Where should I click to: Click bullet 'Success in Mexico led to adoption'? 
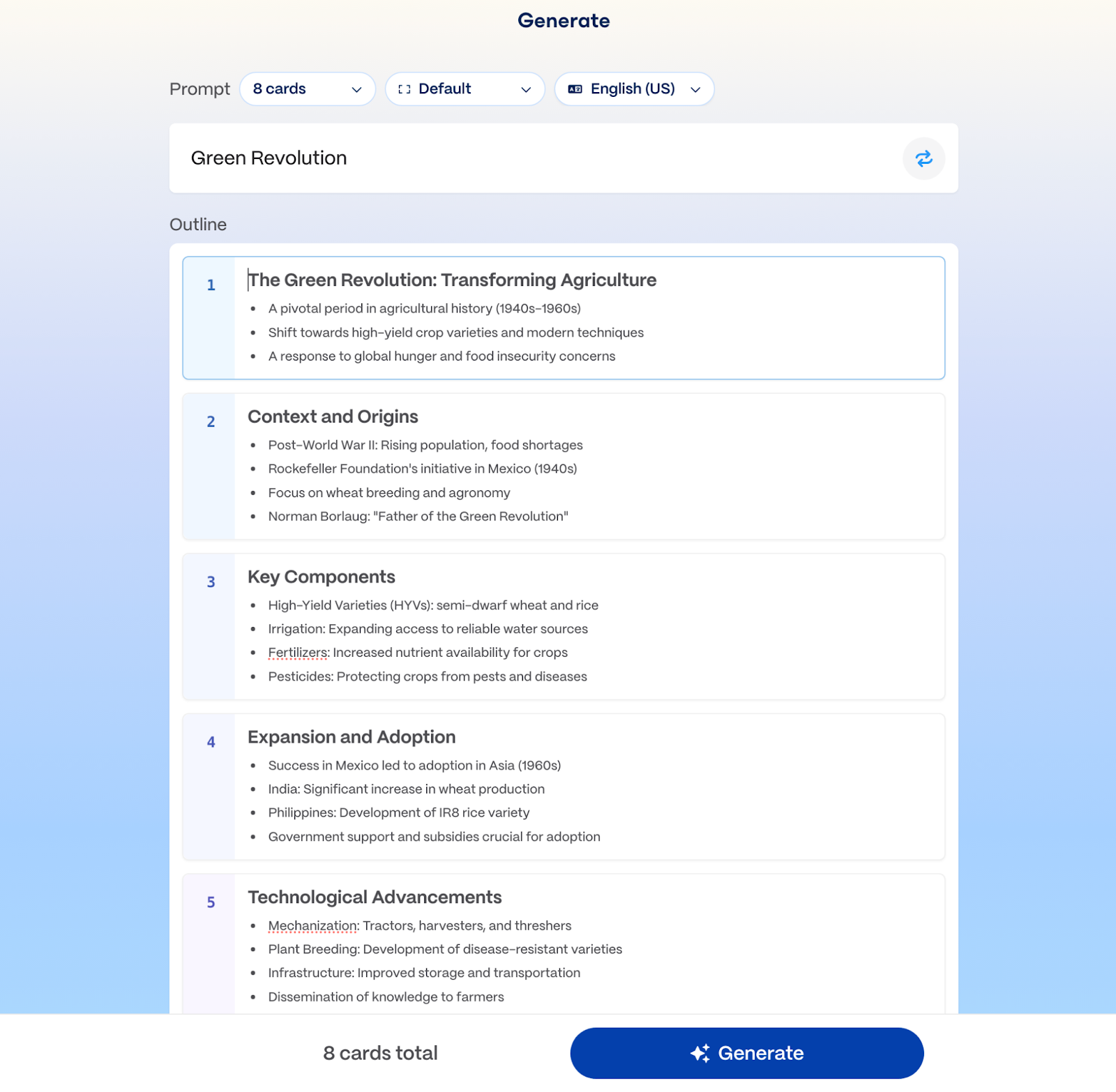pyautogui.click(x=414, y=766)
